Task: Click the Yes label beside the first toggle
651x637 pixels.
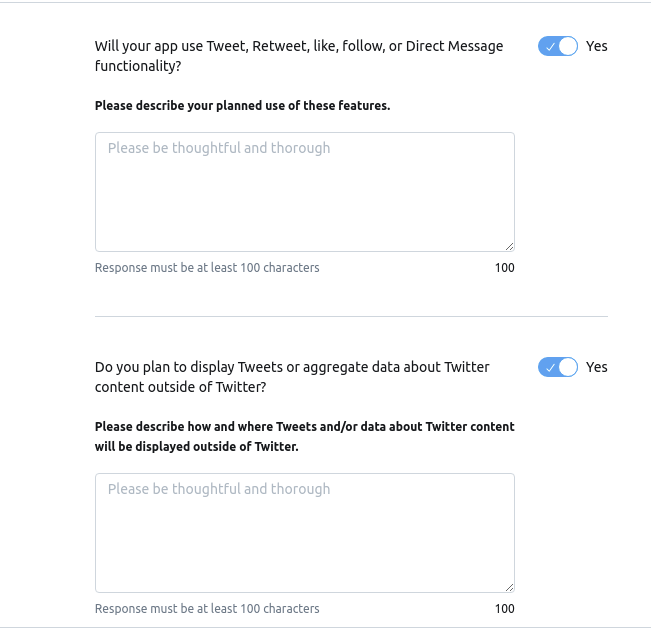Action: pos(597,46)
